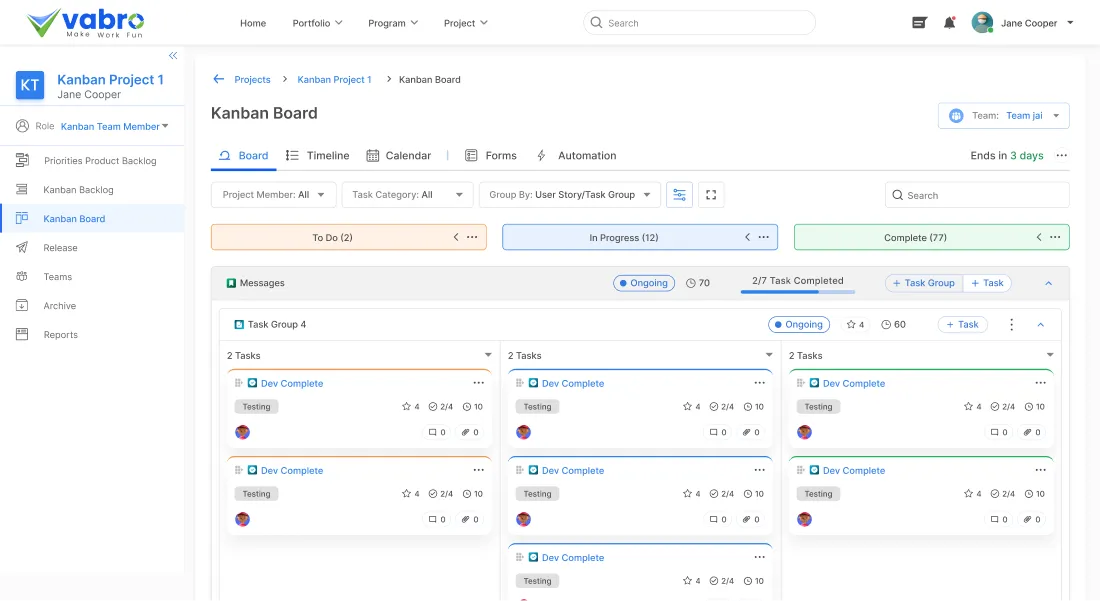Open Archive in the sidebar
The height and width of the screenshot is (601, 1100).
click(59, 306)
